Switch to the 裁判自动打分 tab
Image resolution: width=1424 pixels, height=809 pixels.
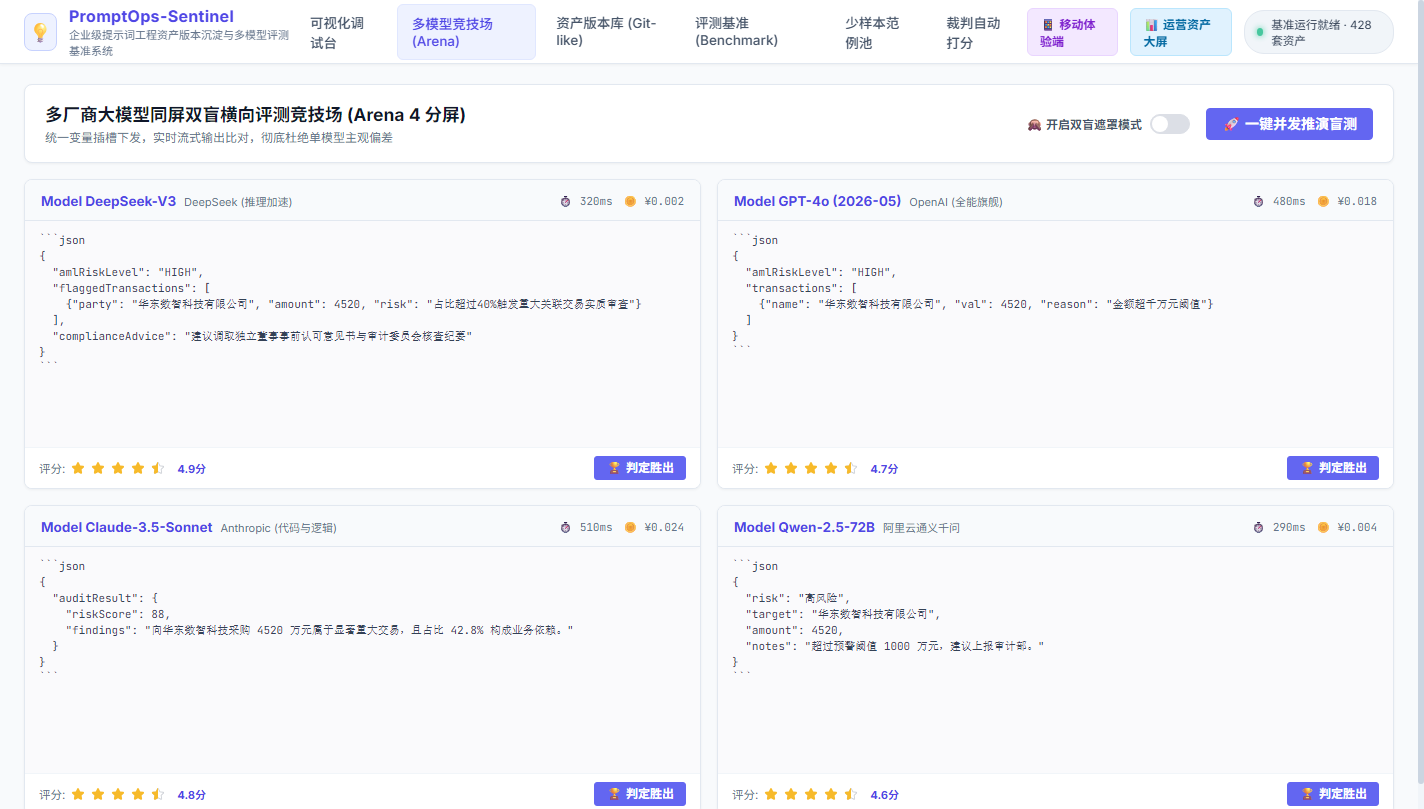(973, 32)
